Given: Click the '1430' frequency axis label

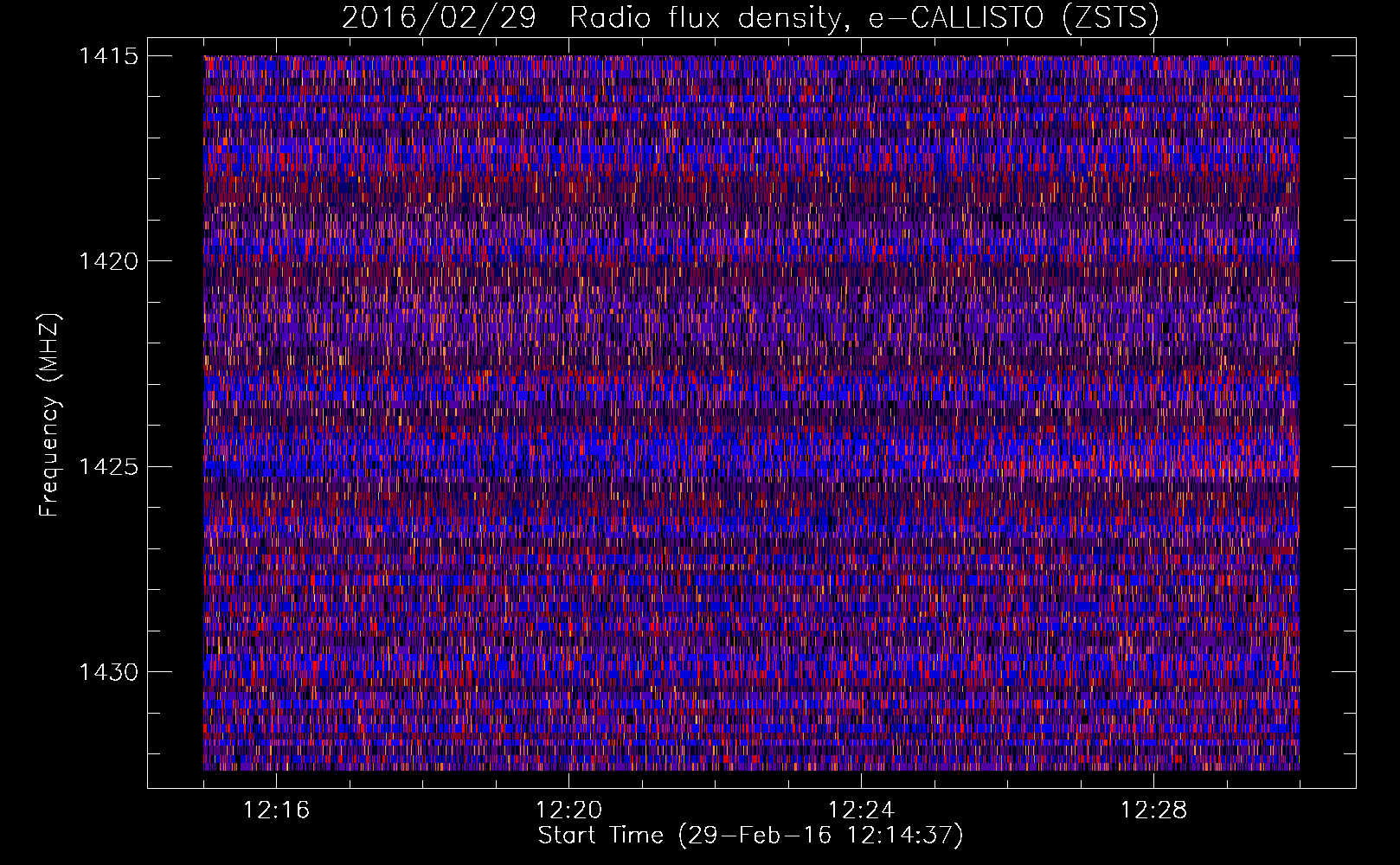Looking at the screenshot, I should point(108,672).
